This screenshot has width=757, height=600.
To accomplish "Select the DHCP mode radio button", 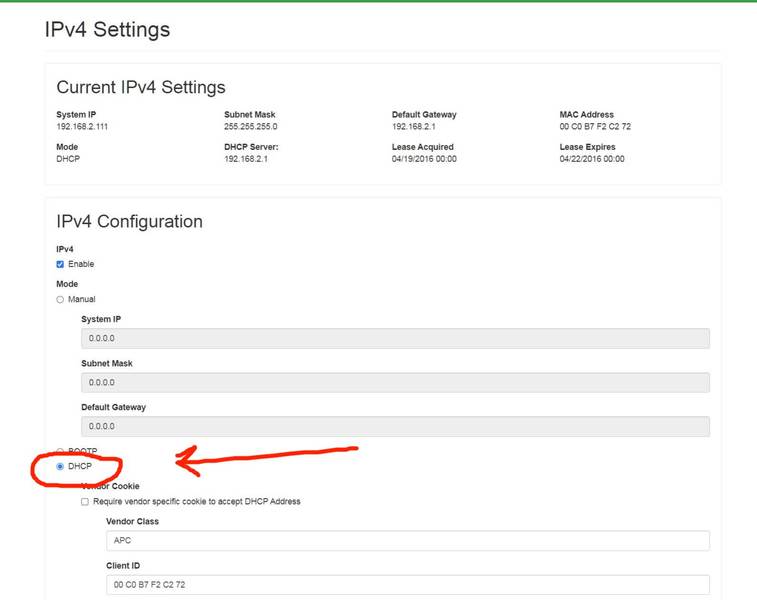I will [x=60, y=466].
